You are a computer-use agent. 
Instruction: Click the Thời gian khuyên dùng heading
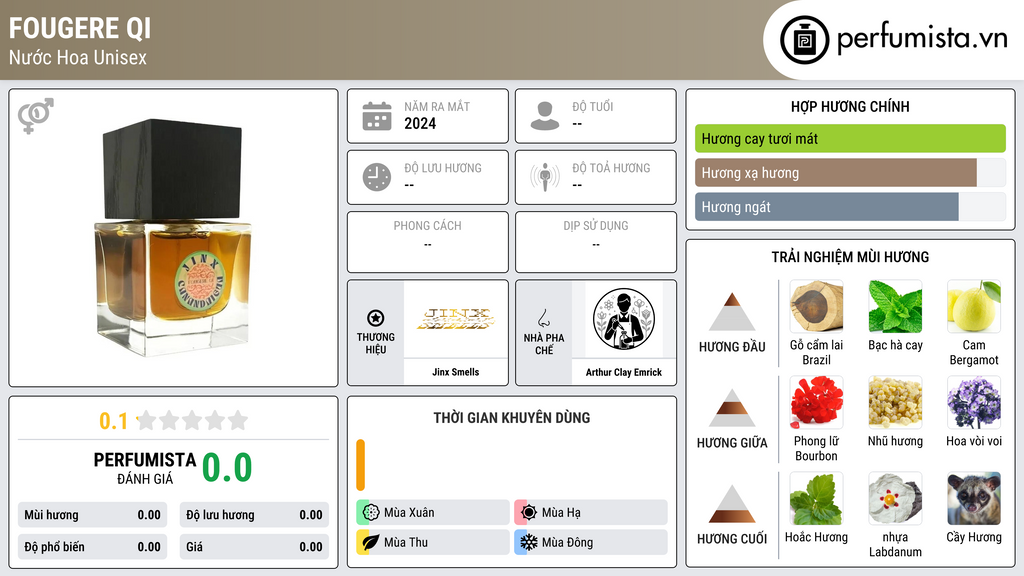[512, 417]
